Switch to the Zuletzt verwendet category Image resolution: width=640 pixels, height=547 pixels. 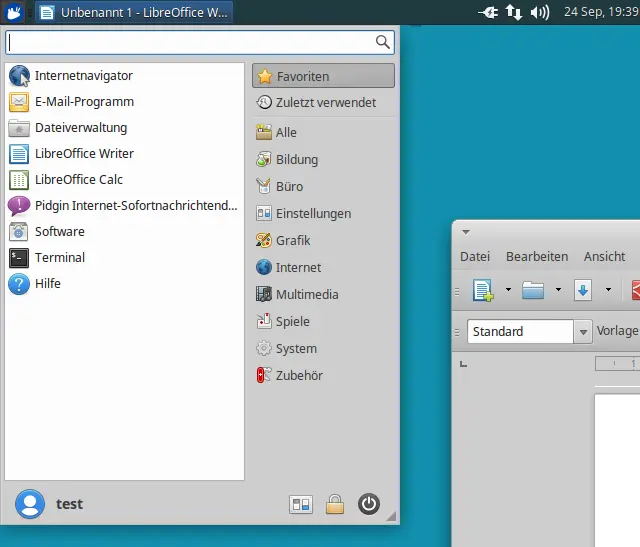tap(325, 103)
